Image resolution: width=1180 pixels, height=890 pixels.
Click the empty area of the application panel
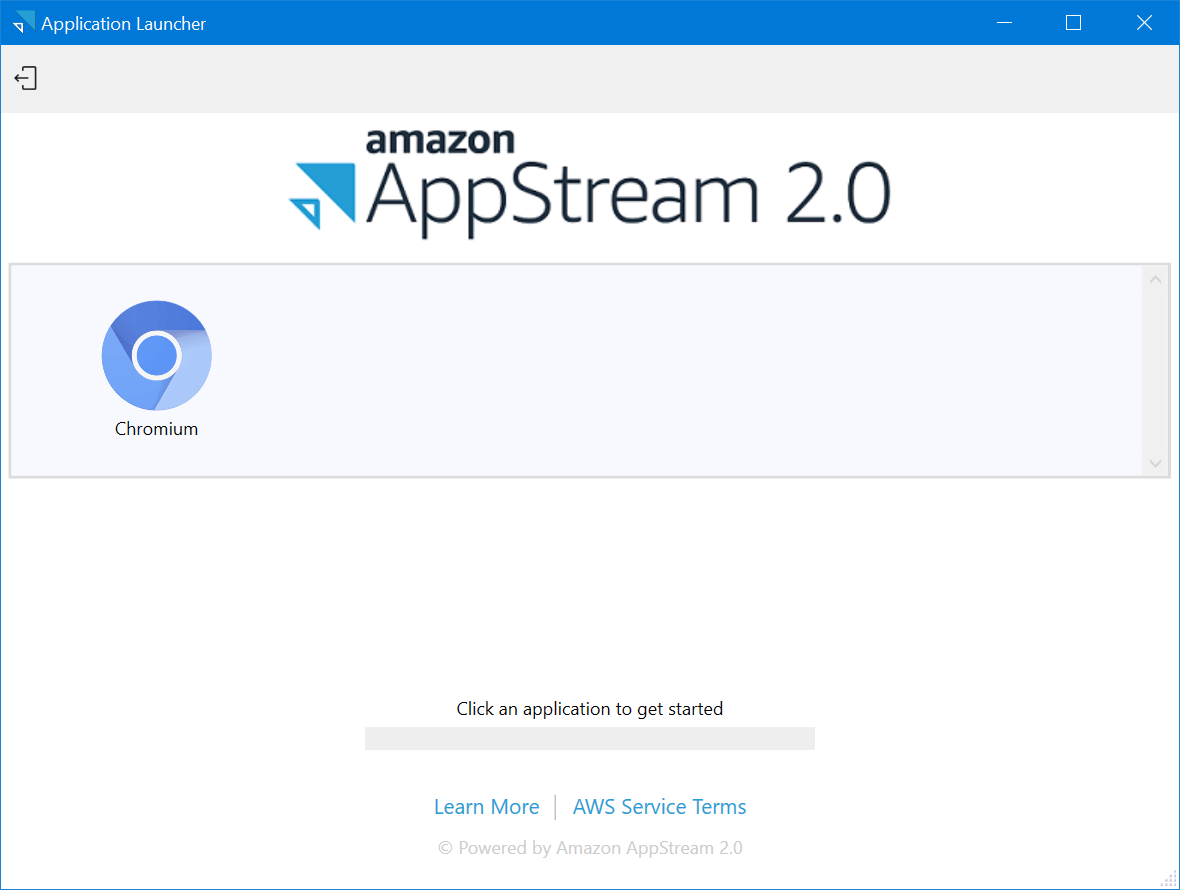pyautogui.click(x=650, y=370)
